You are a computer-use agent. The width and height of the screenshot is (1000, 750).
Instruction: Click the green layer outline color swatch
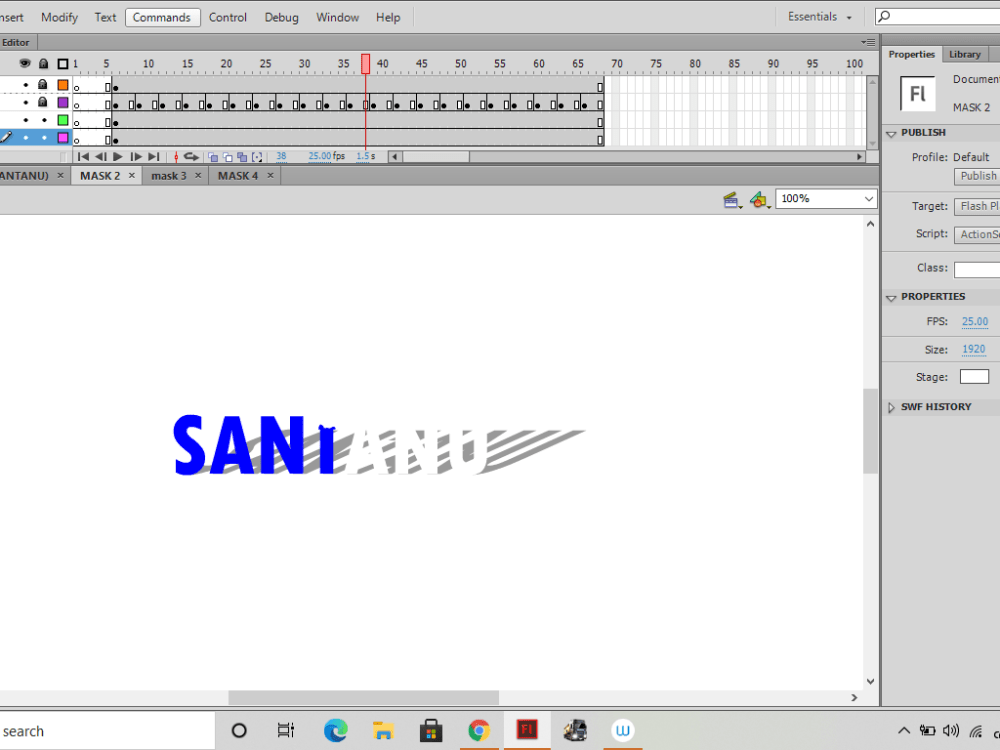point(62,120)
